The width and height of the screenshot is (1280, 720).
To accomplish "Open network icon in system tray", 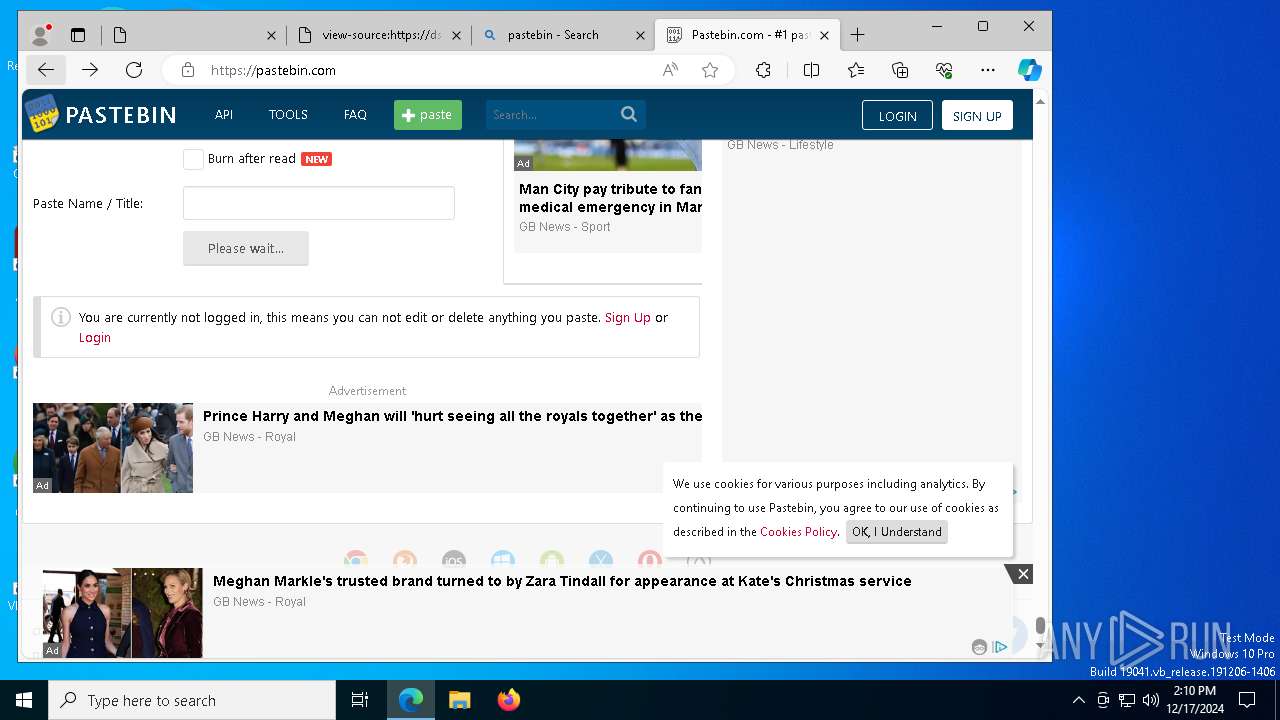I will (x=1127, y=700).
